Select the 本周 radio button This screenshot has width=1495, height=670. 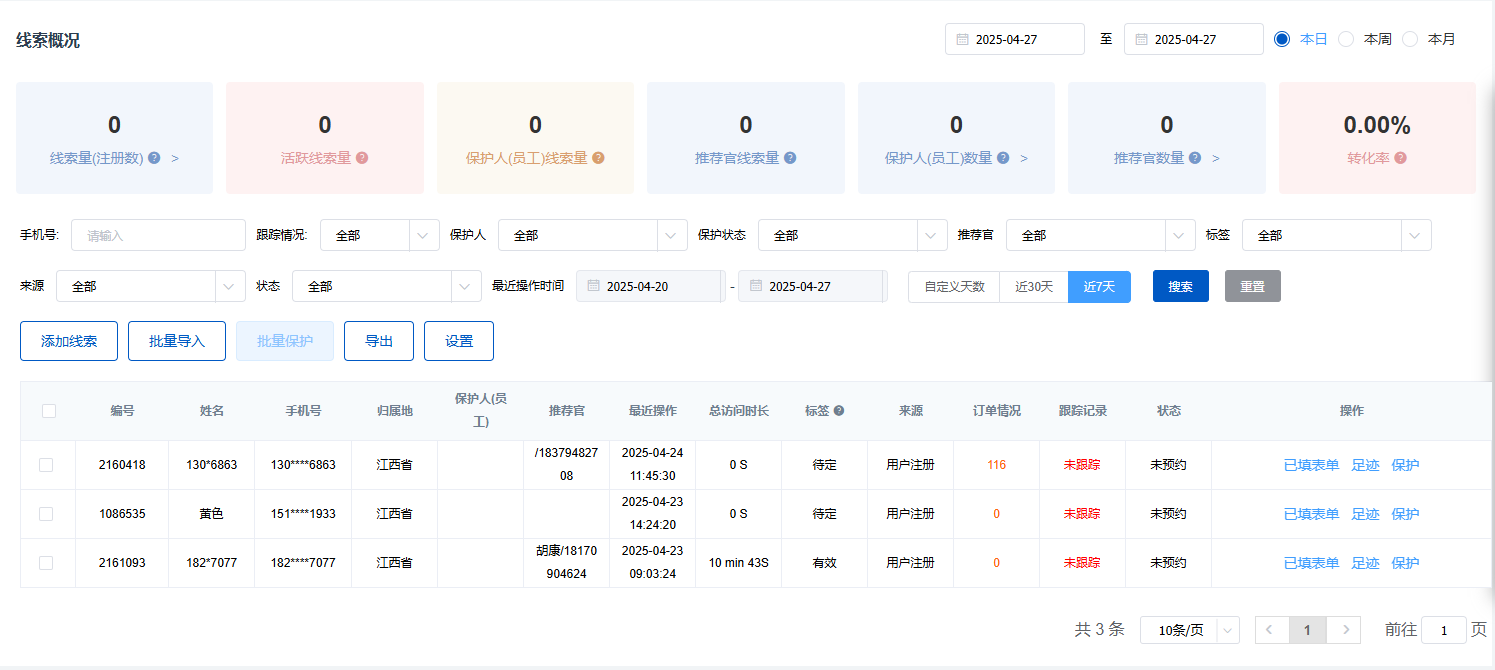pyautogui.click(x=1346, y=39)
